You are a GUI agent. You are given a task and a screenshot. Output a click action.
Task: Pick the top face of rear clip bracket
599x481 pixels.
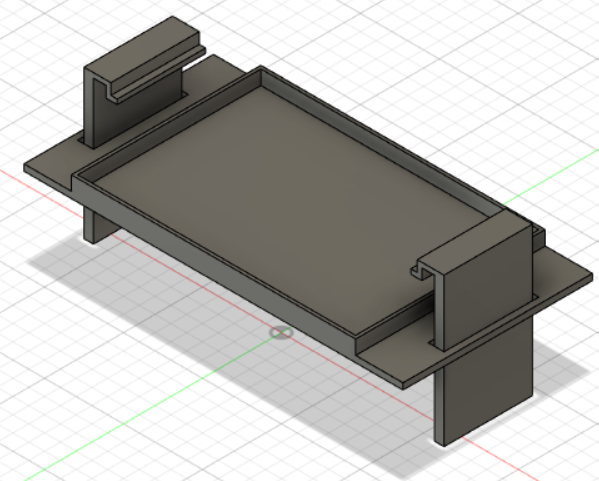click(x=141, y=45)
